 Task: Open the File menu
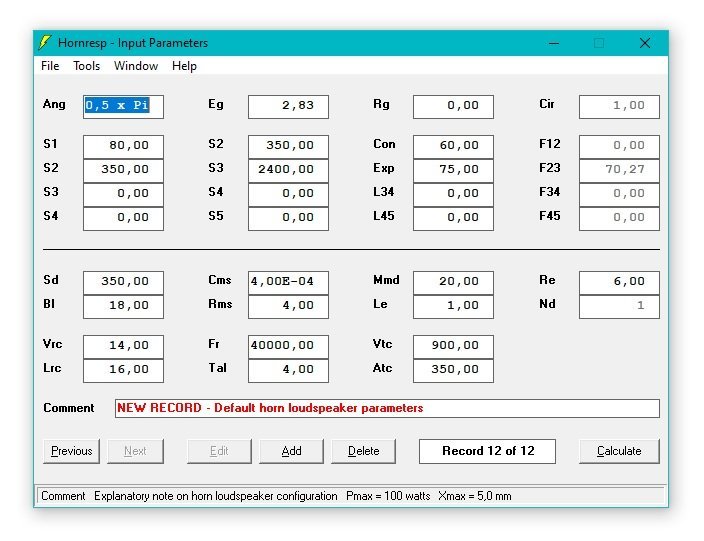50,66
